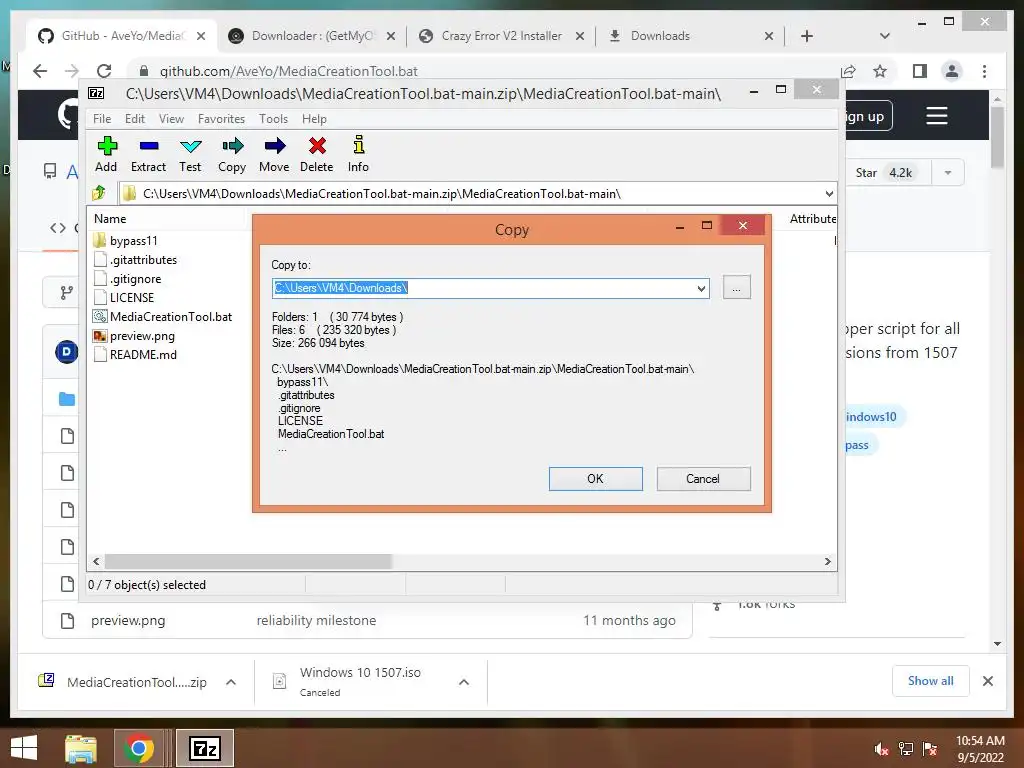Select MediaCreationTool.bat in the file list
This screenshot has width=1024, height=768.
click(163, 317)
